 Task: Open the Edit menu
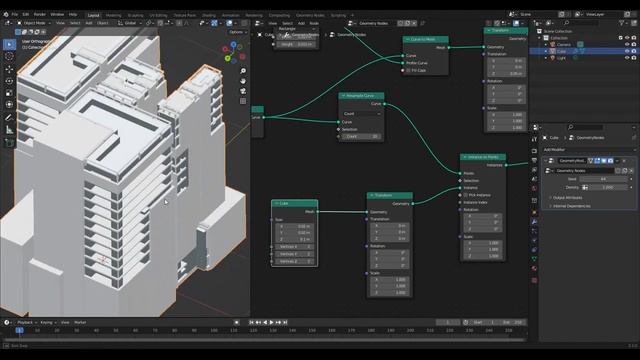click(x=26, y=14)
